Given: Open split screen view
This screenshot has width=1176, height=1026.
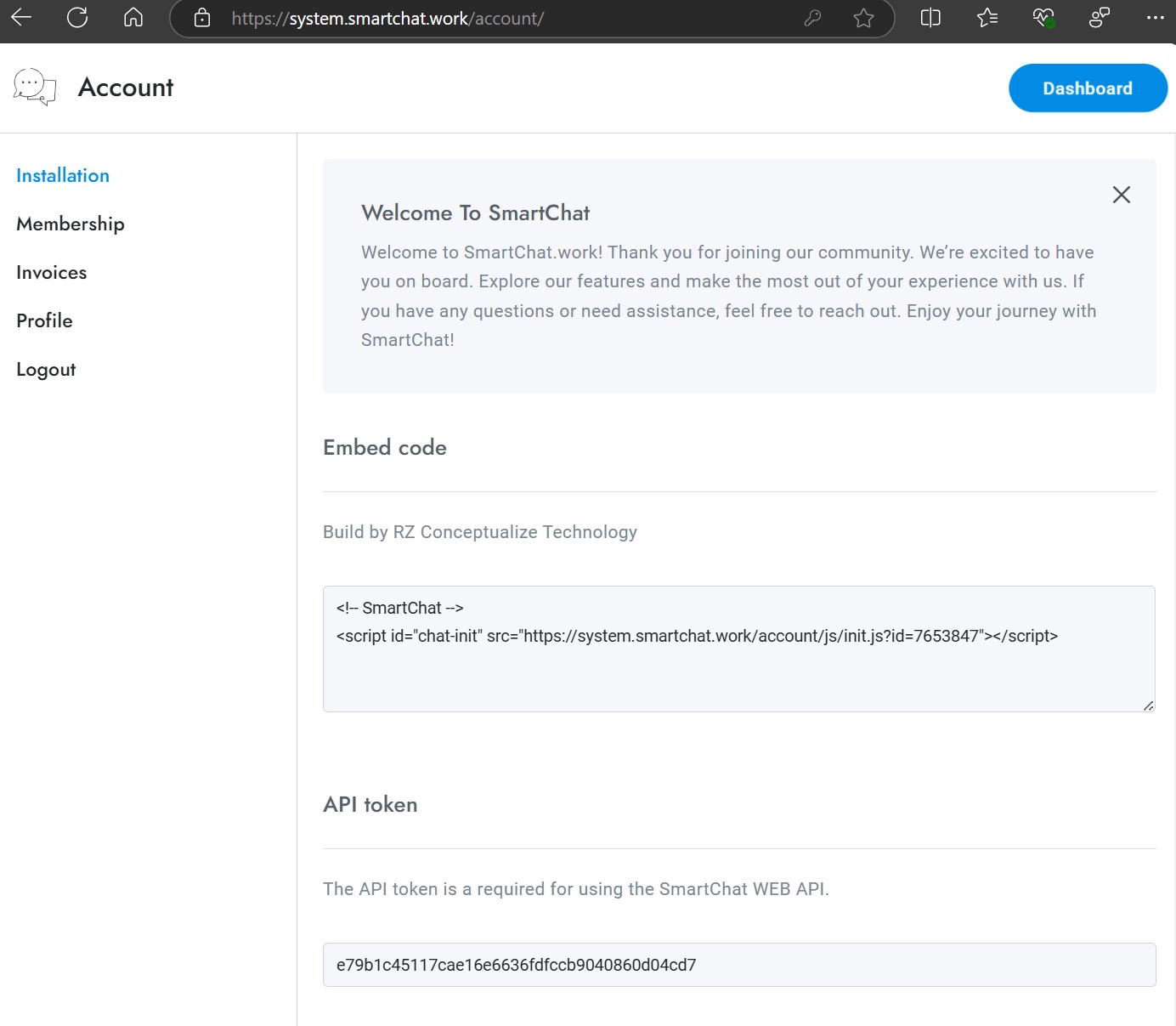Looking at the screenshot, I should tap(930, 19).
